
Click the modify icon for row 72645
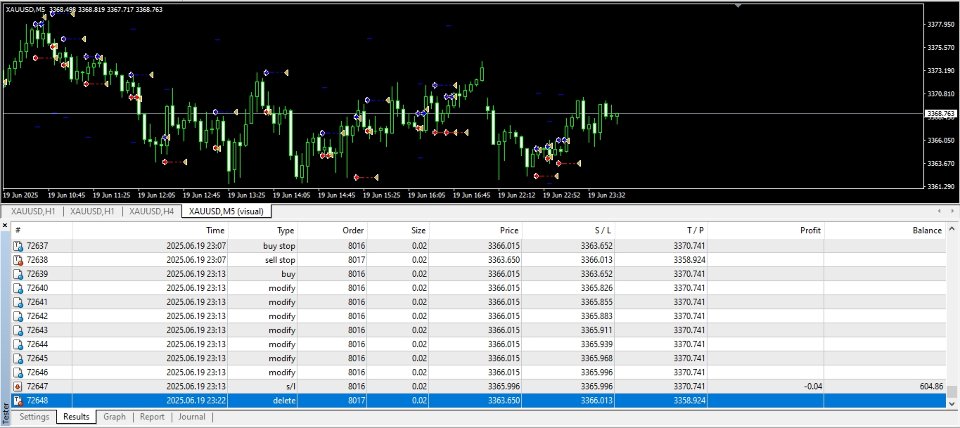coord(18,359)
